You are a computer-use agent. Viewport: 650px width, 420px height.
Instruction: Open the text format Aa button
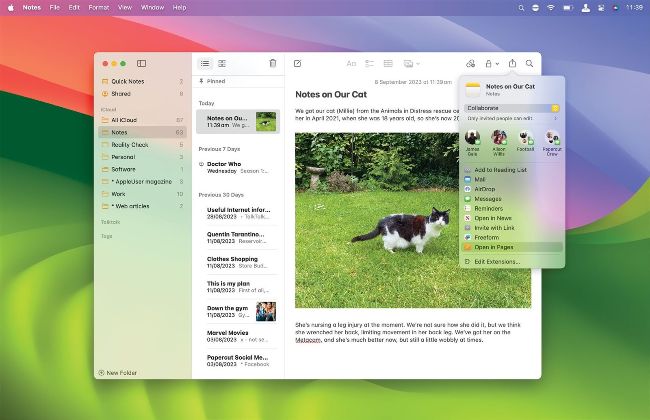(351, 63)
